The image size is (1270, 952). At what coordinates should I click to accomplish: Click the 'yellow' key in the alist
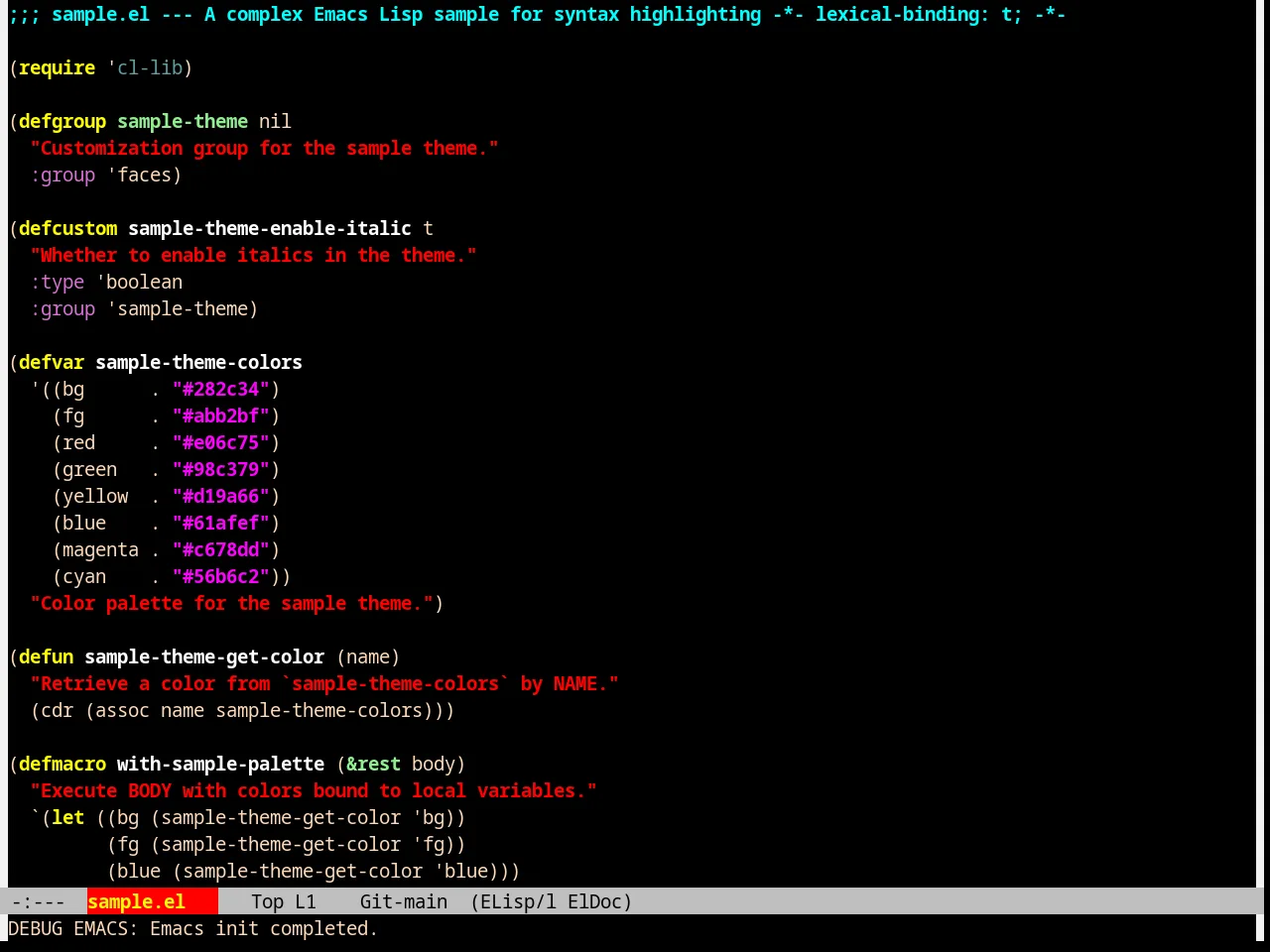[x=95, y=496]
